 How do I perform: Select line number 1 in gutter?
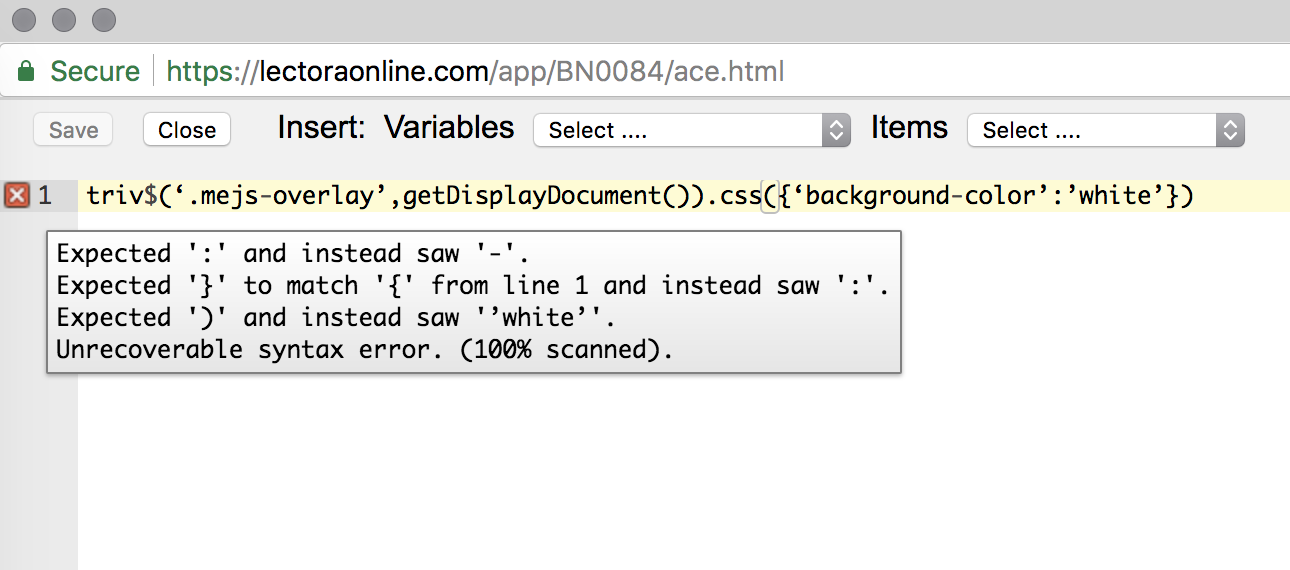coord(45,195)
